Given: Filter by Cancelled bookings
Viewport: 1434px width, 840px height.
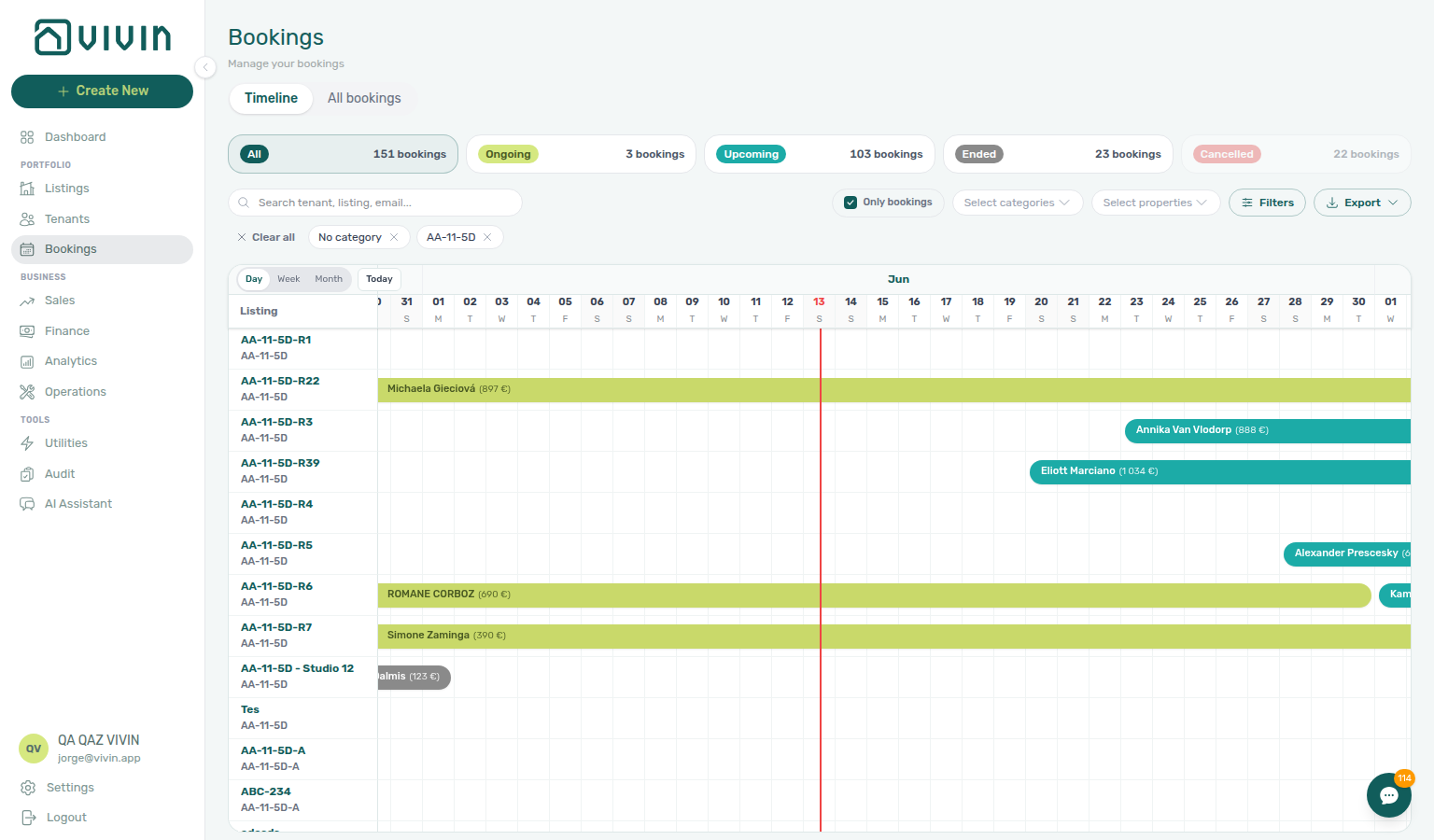Looking at the screenshot, I should (x=1296, y=154).
